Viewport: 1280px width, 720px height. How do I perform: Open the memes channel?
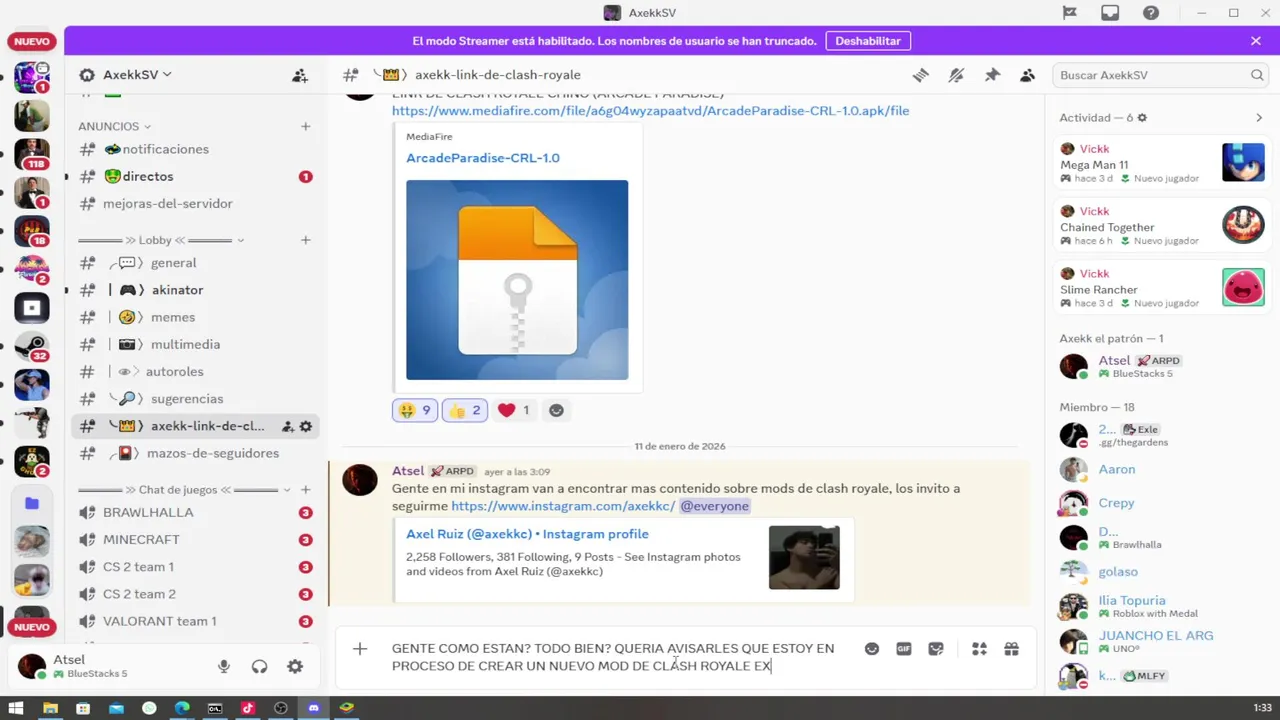pos(195,317)
